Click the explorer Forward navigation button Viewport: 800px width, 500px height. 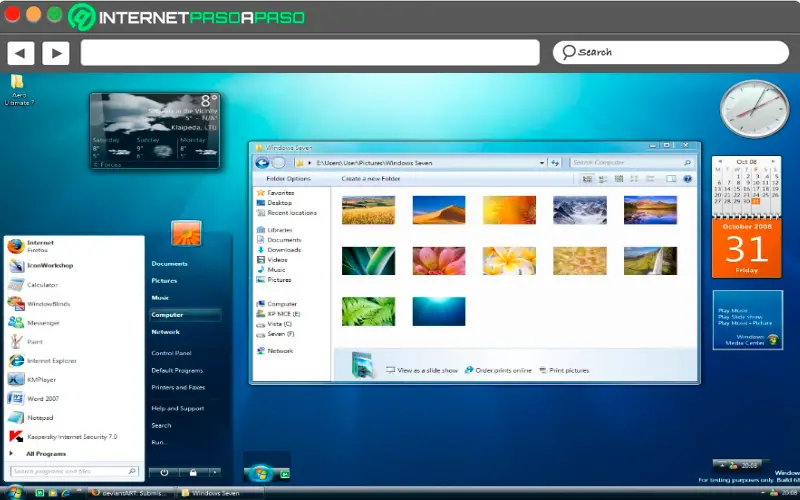278,163
